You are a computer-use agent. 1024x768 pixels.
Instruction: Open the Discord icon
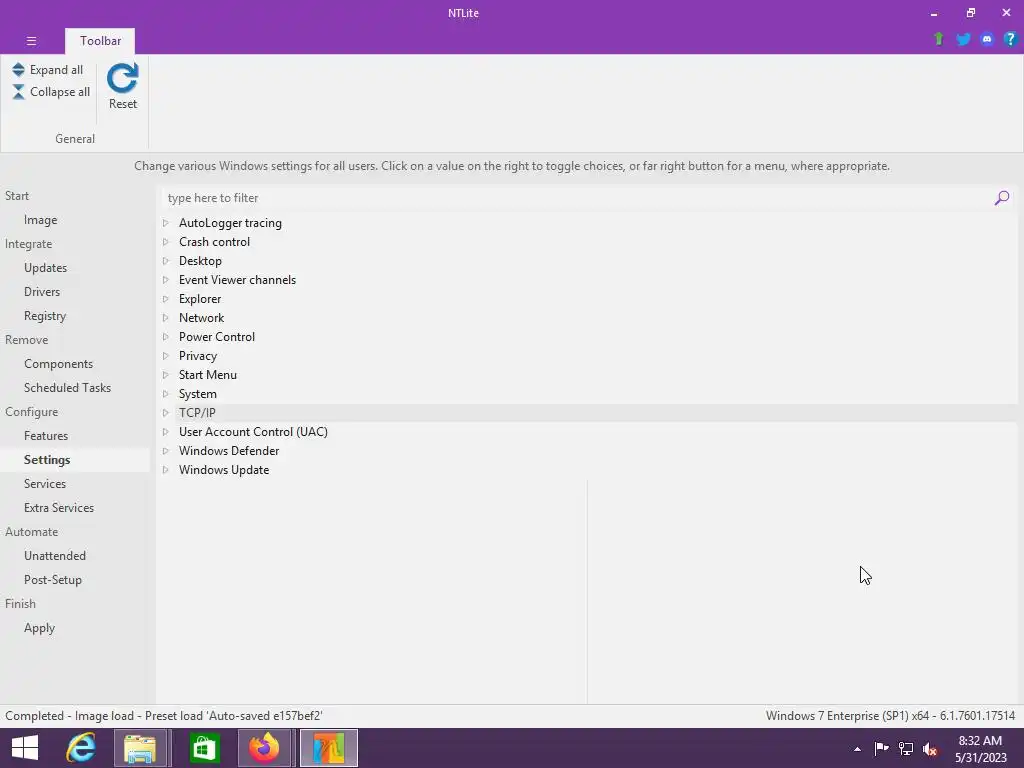(x=987, y=39)
